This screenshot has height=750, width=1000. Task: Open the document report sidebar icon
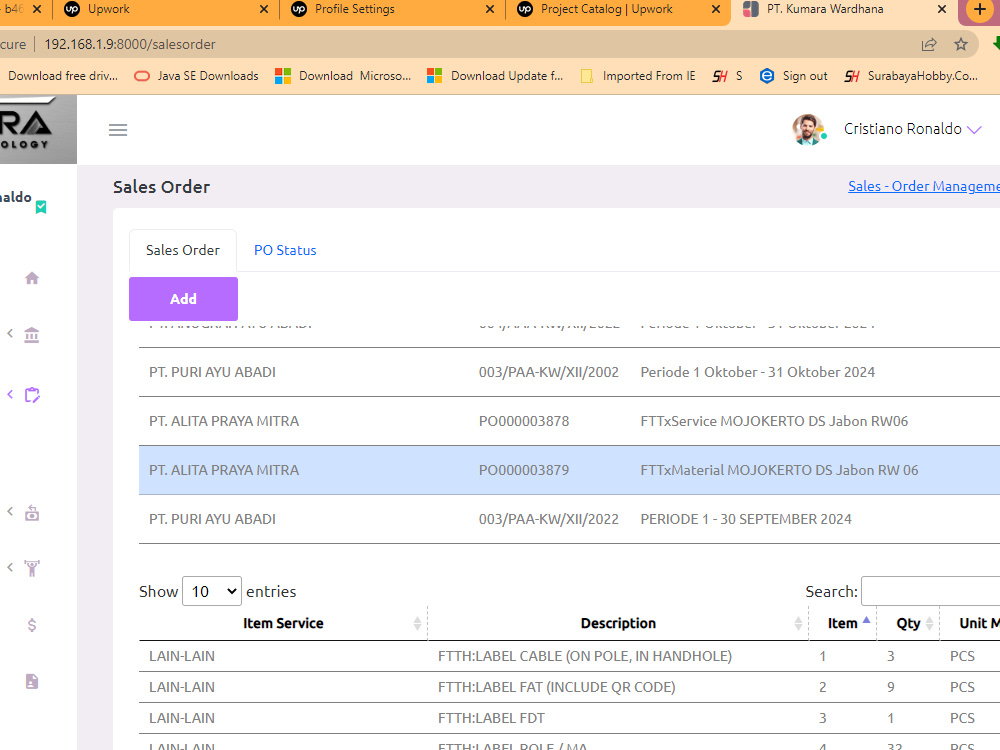coord(32,682)
